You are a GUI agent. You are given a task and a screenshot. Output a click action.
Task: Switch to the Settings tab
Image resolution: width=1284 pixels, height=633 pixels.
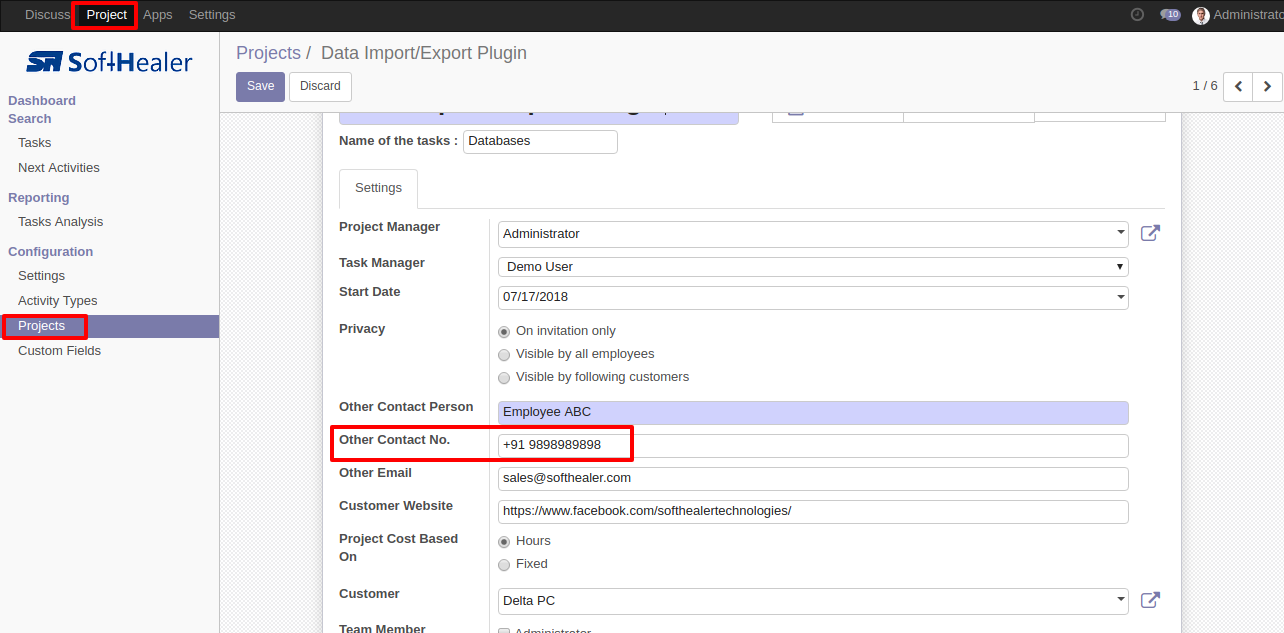coord(378,188)
